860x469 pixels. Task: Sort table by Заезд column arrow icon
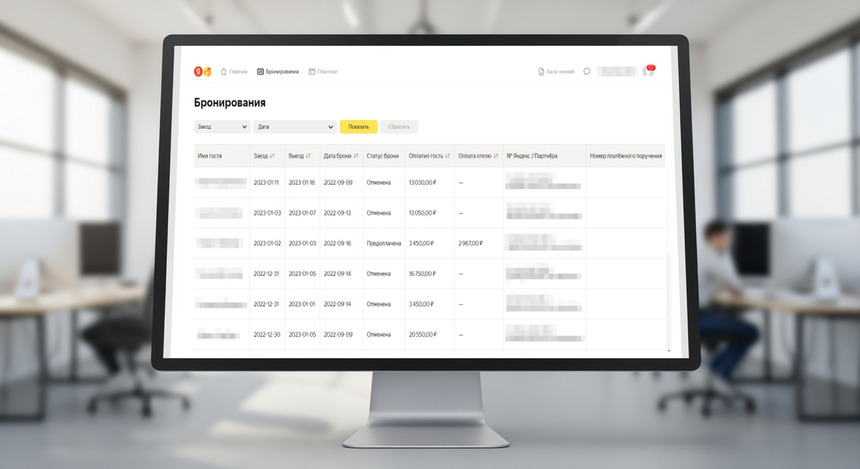click(x=273, y=156)
